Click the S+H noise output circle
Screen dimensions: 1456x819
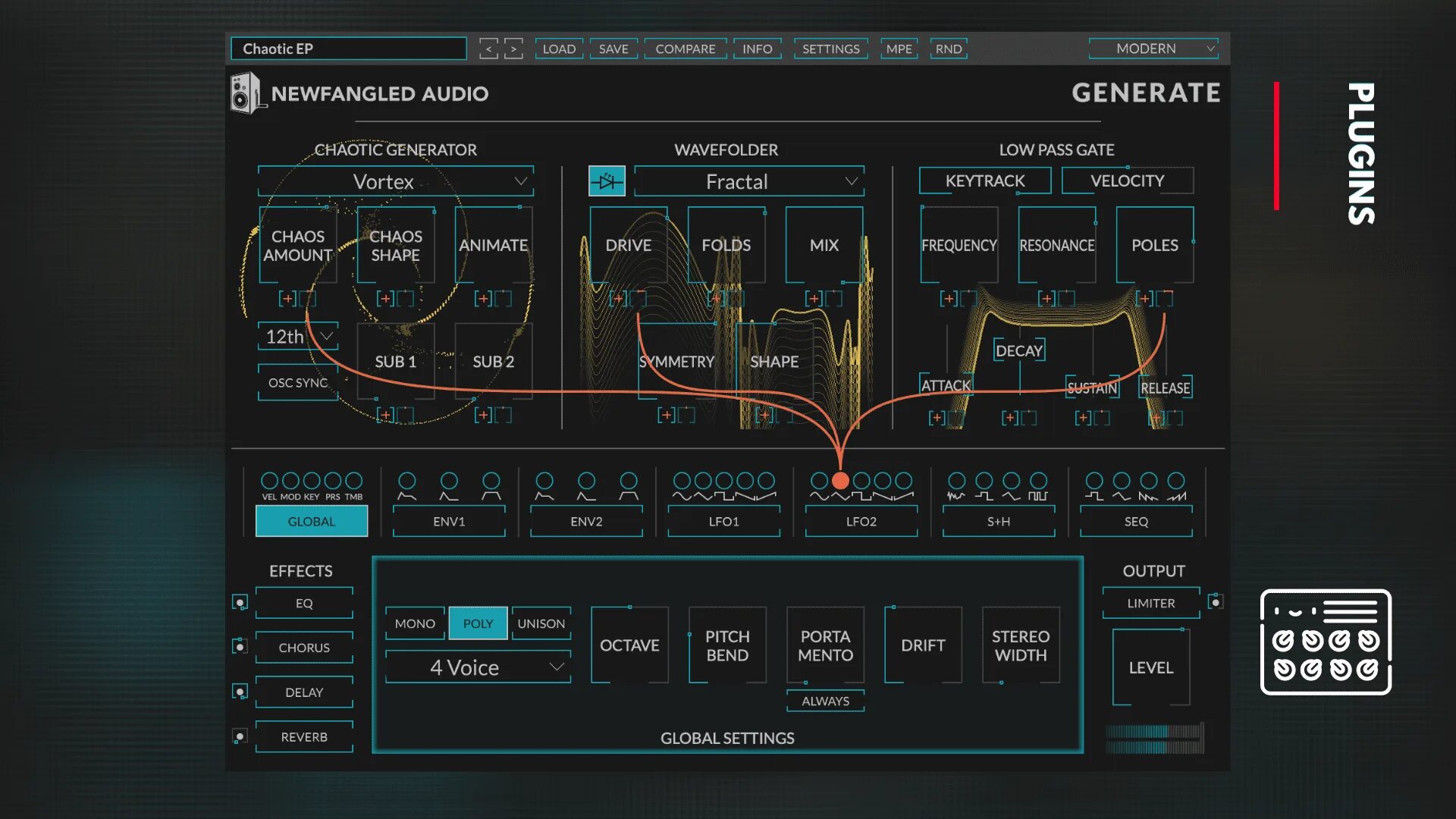click(957, 481)
